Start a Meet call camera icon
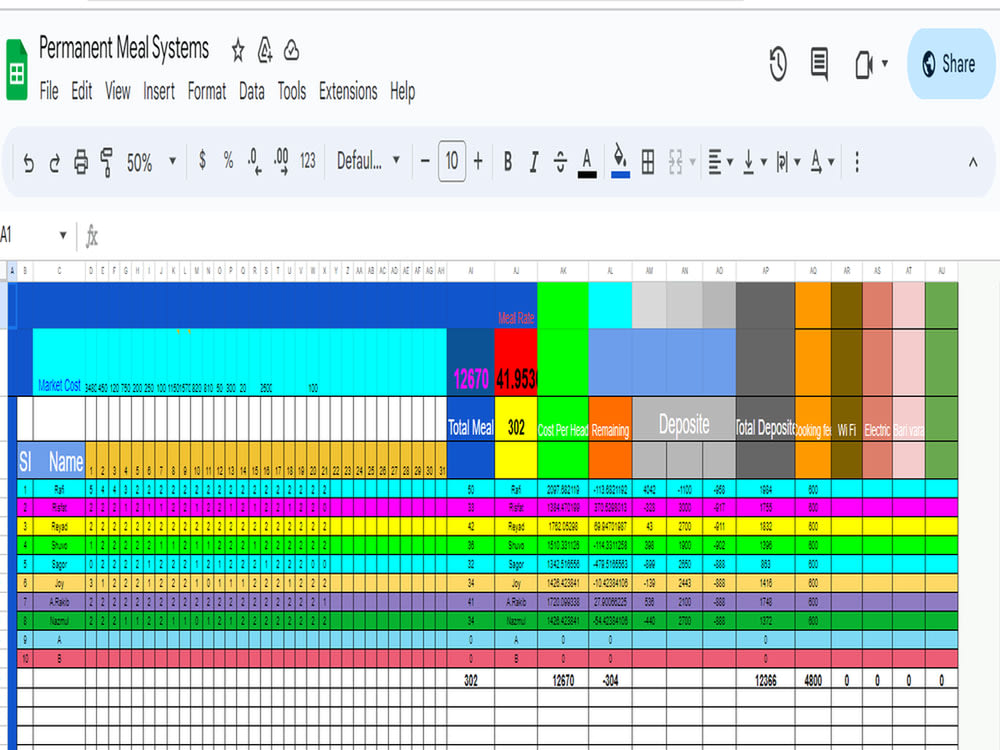The width and height of the screenshot is (1000, 750). pyautogui.click(x=864, y=64)
